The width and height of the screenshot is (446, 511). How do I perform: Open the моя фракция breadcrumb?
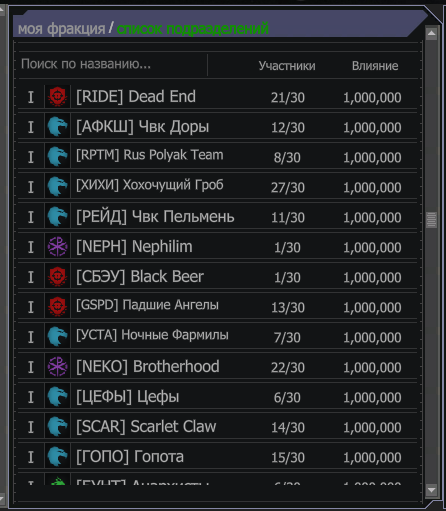point(62,29)
